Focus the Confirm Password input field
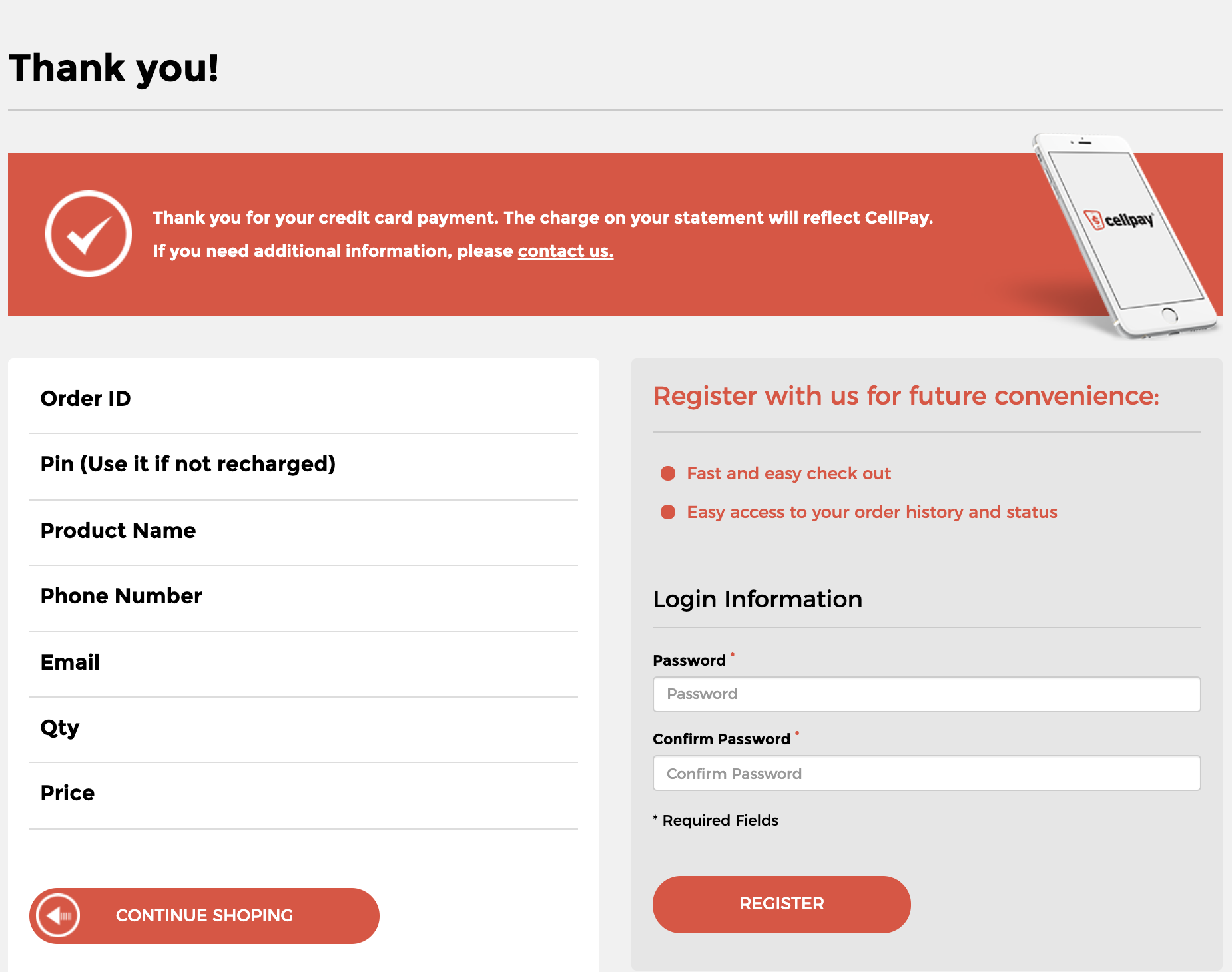The height and width of the screenshot is (972, 1232). click(x=926, y=773)
